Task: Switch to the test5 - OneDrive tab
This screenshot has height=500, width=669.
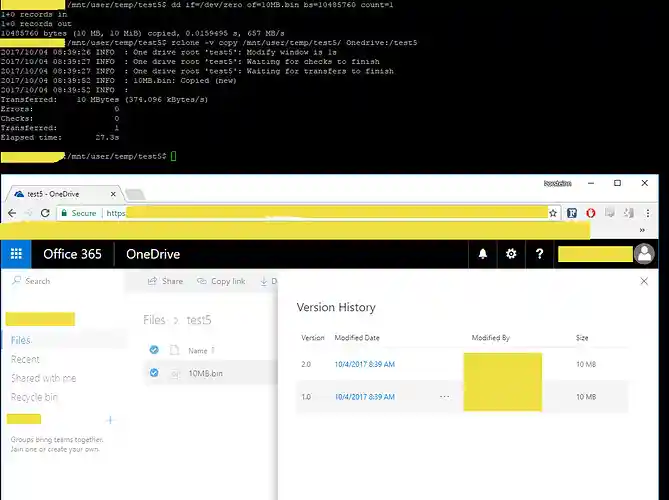Action: [x=60, y=192]
